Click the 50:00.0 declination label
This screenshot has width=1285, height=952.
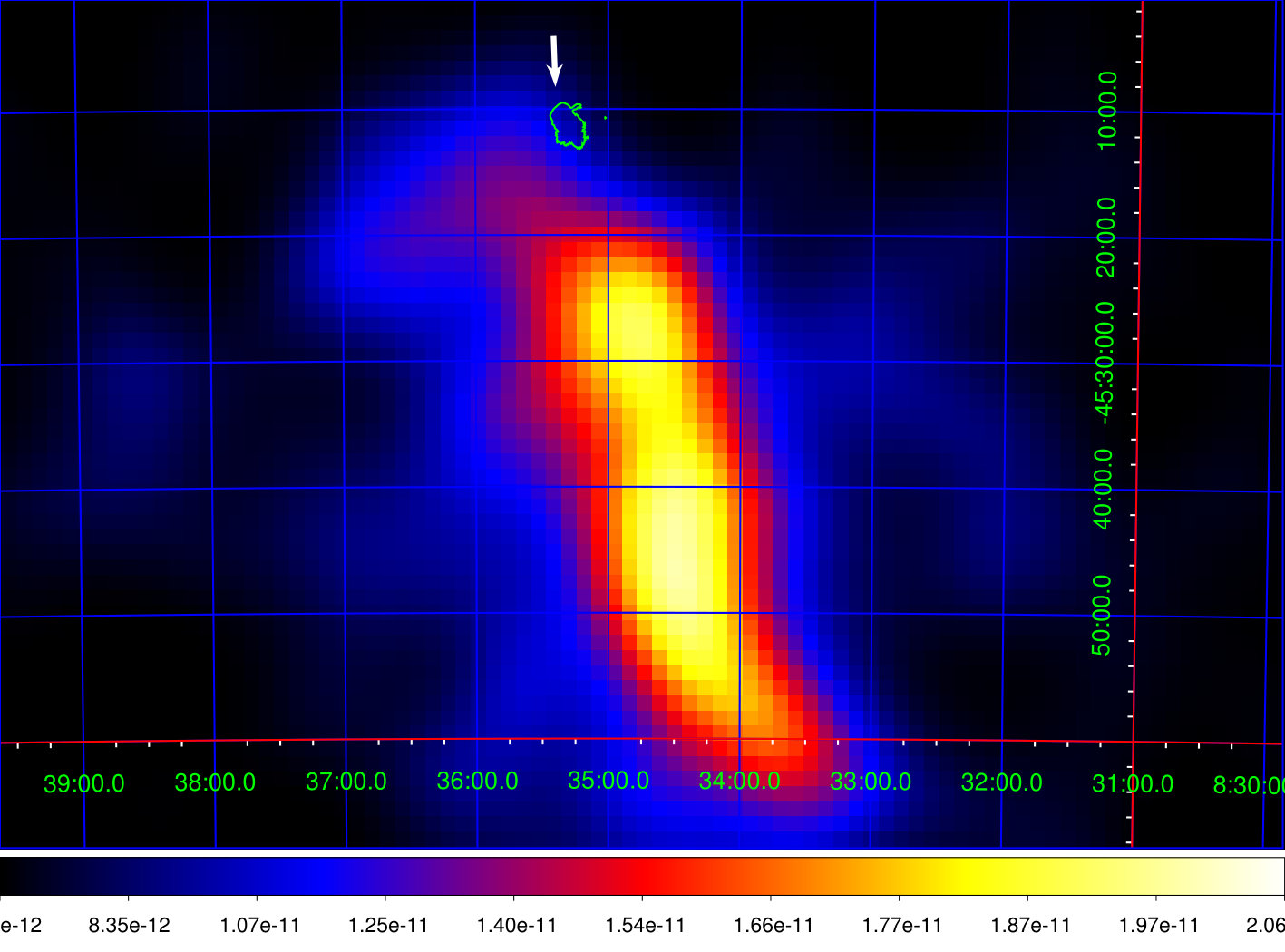point(1102,615)
